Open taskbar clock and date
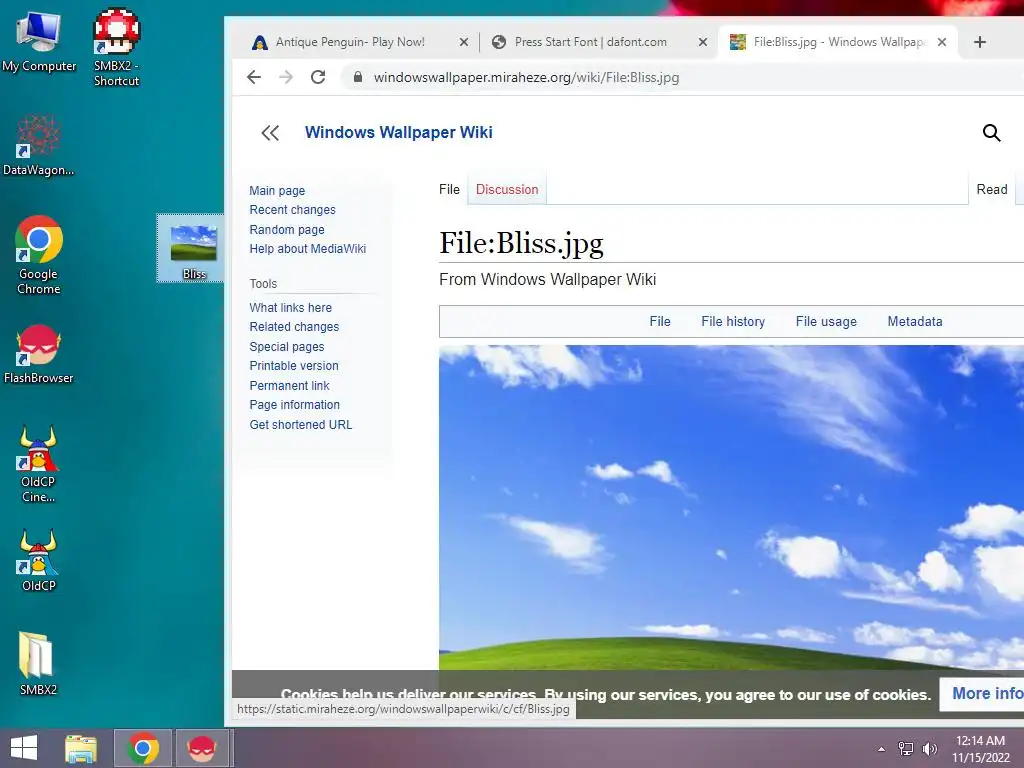Image resolution: width=1024 pixels, height=768 pixels. click(980, 749)
